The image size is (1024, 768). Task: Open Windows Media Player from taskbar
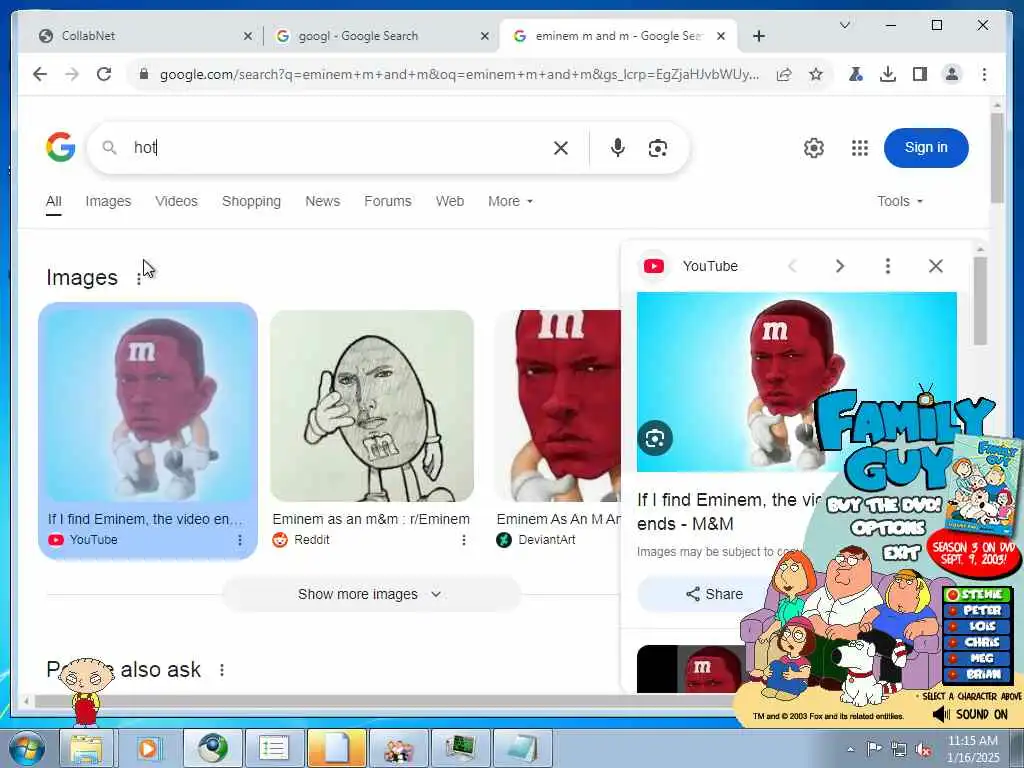click(x=149, y=748)
